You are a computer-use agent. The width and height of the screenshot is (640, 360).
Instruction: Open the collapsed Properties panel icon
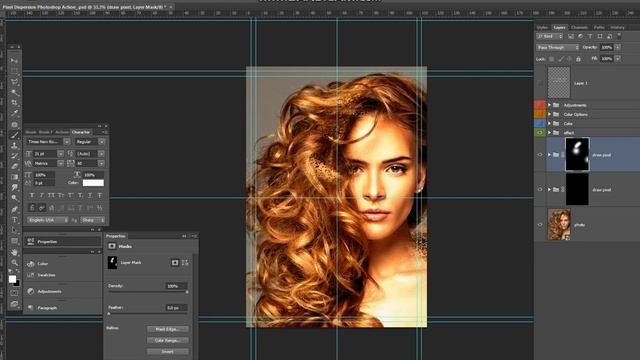(x=31, y=242)
